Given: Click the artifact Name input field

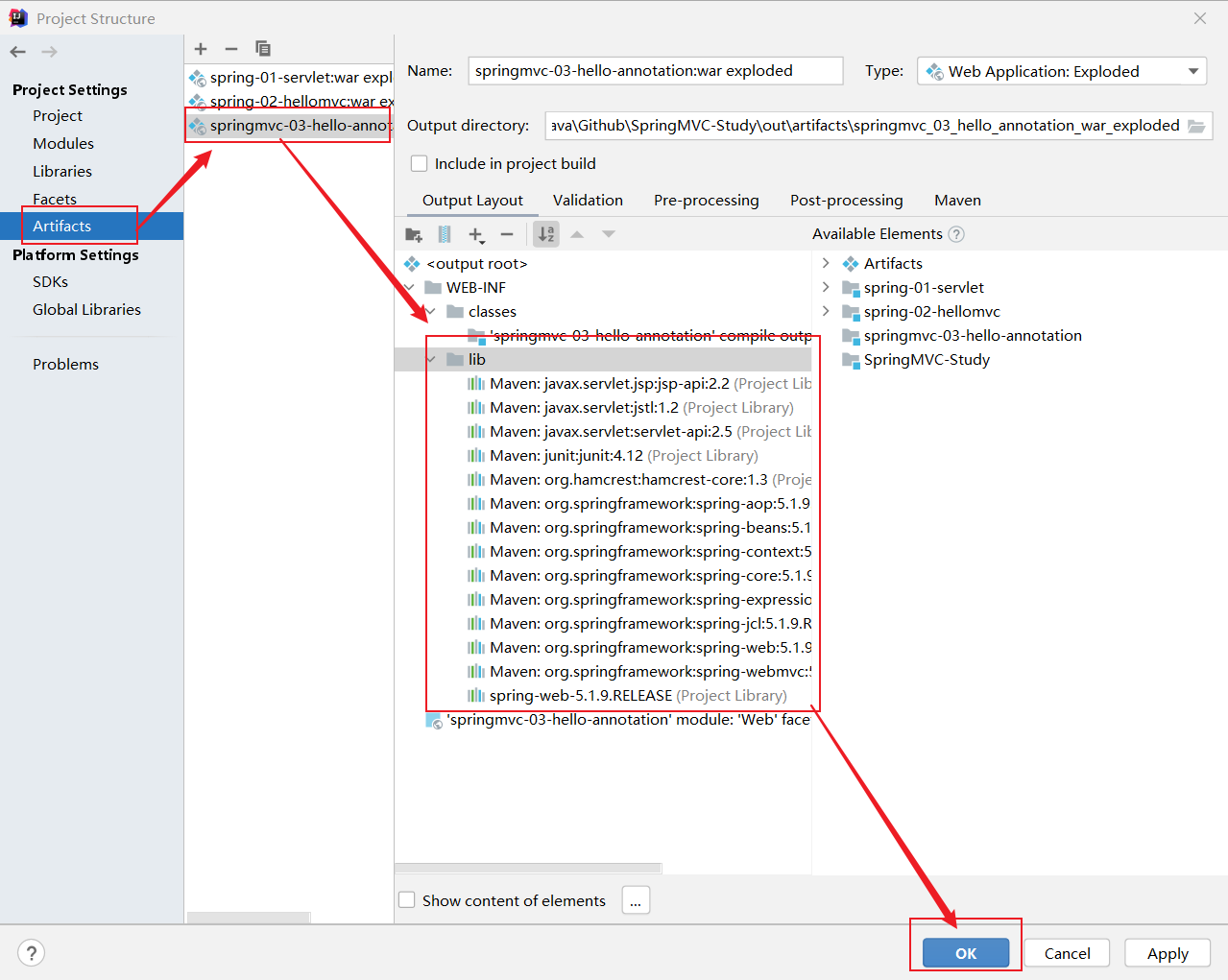Looking at the screenshot, I should [x=655, y=71].
